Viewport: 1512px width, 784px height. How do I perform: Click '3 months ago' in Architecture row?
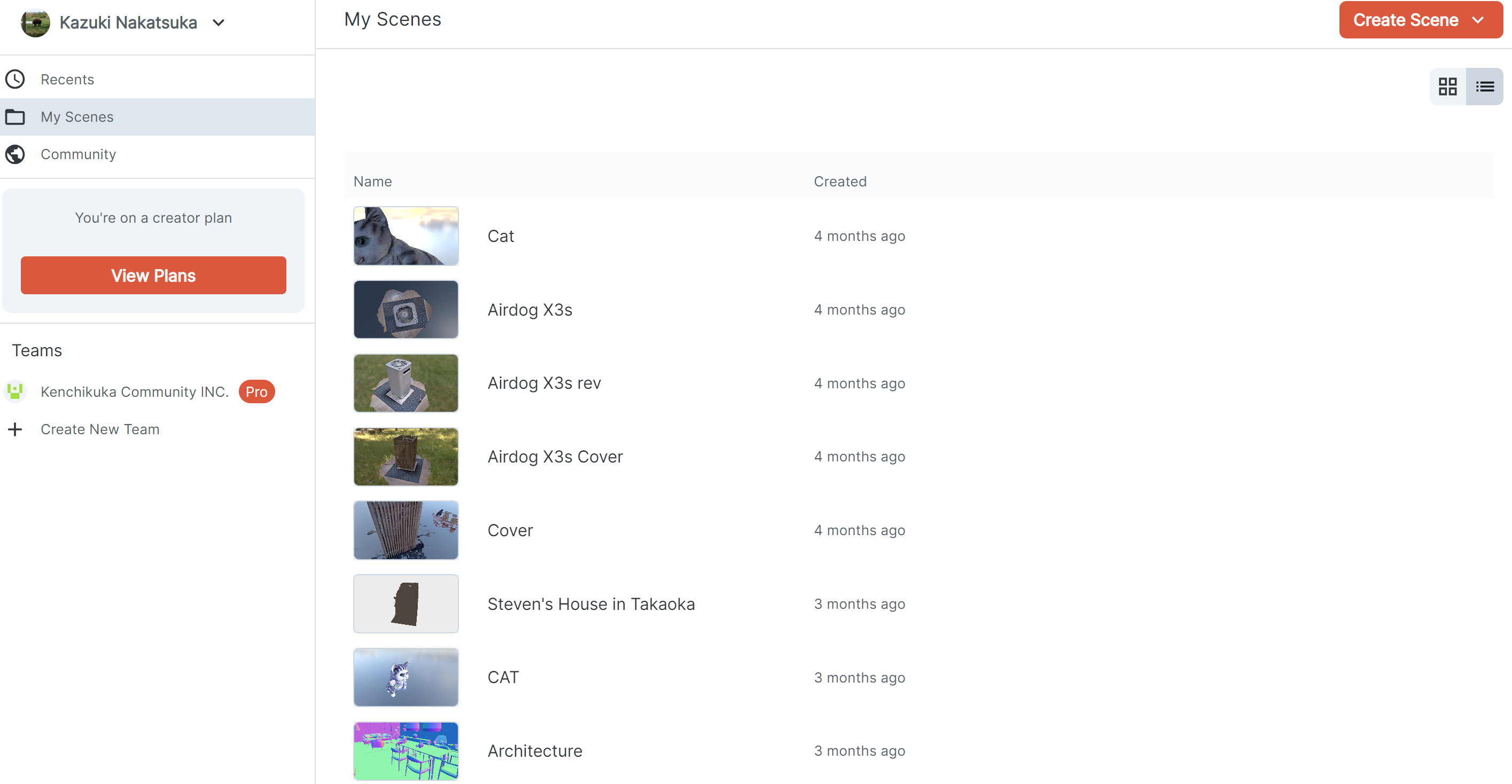tap(859, 750)
